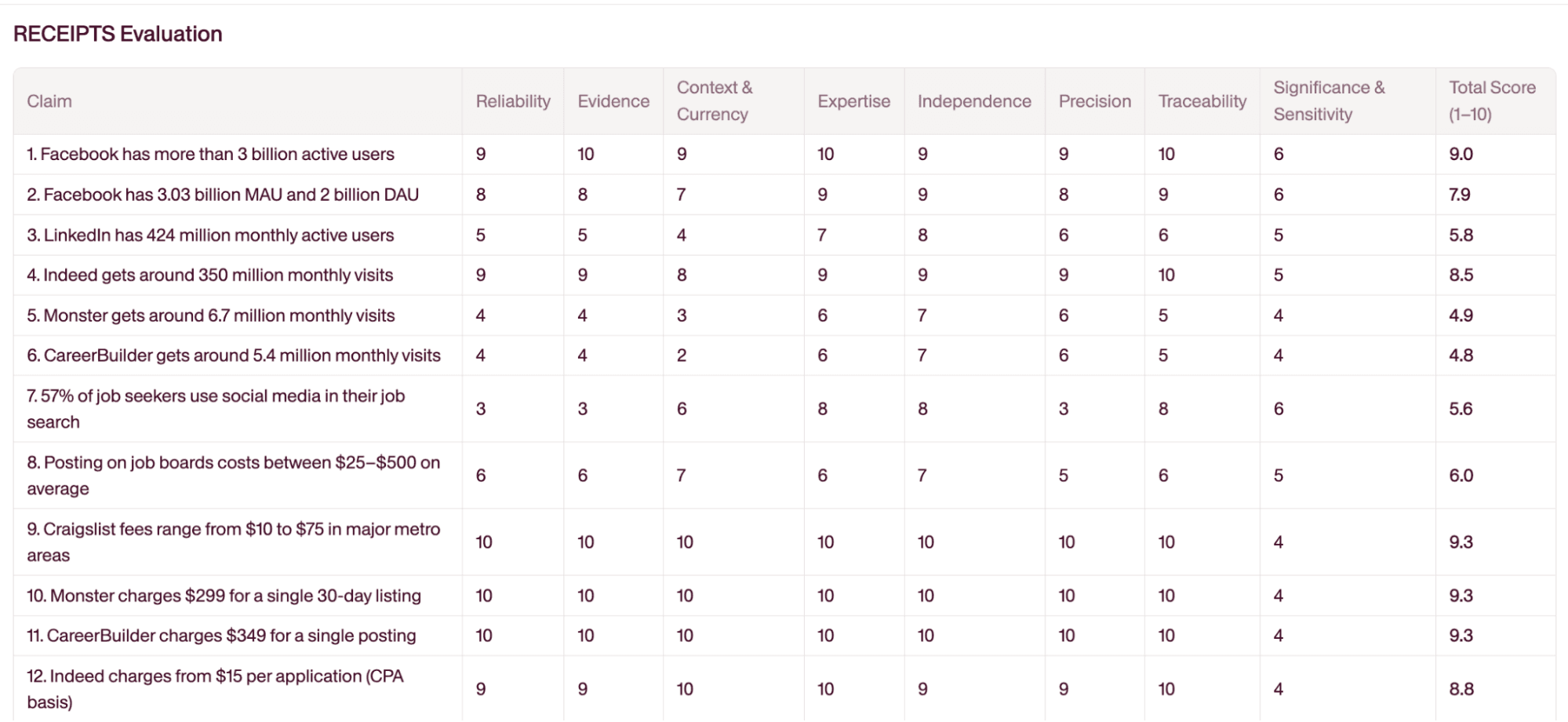Click the Claim column header

49,101
